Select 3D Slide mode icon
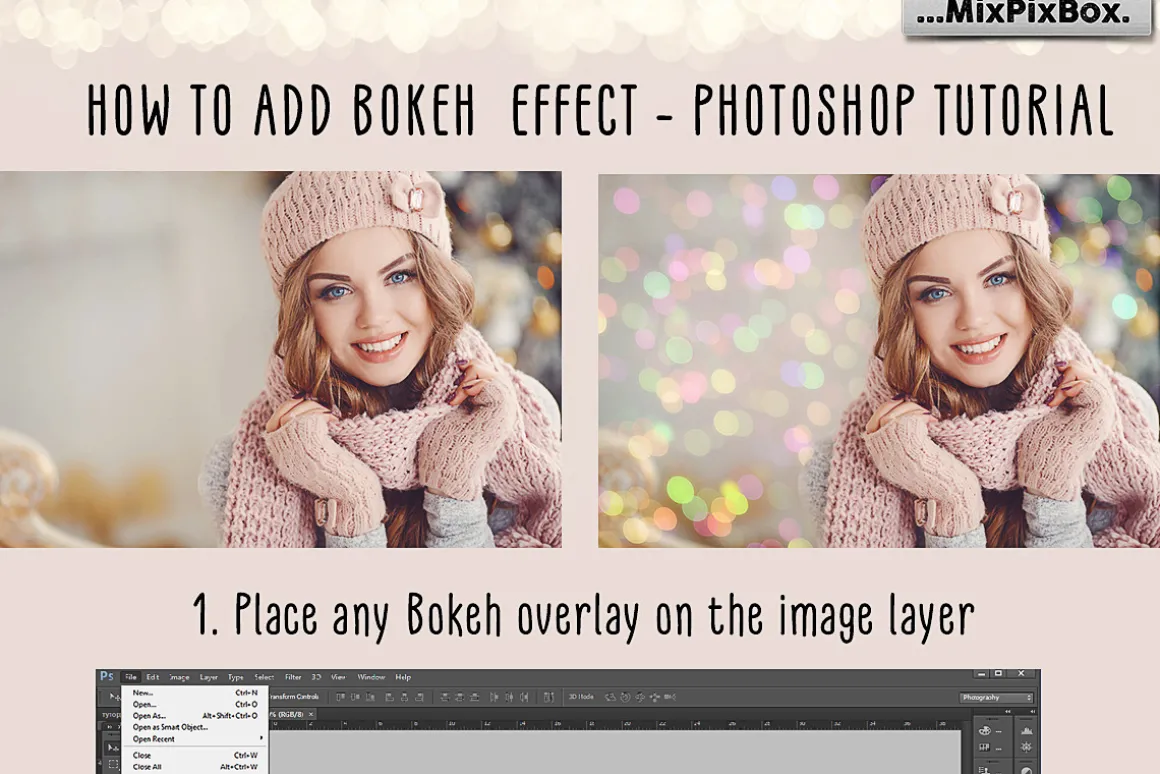 (x=655, y=697)
